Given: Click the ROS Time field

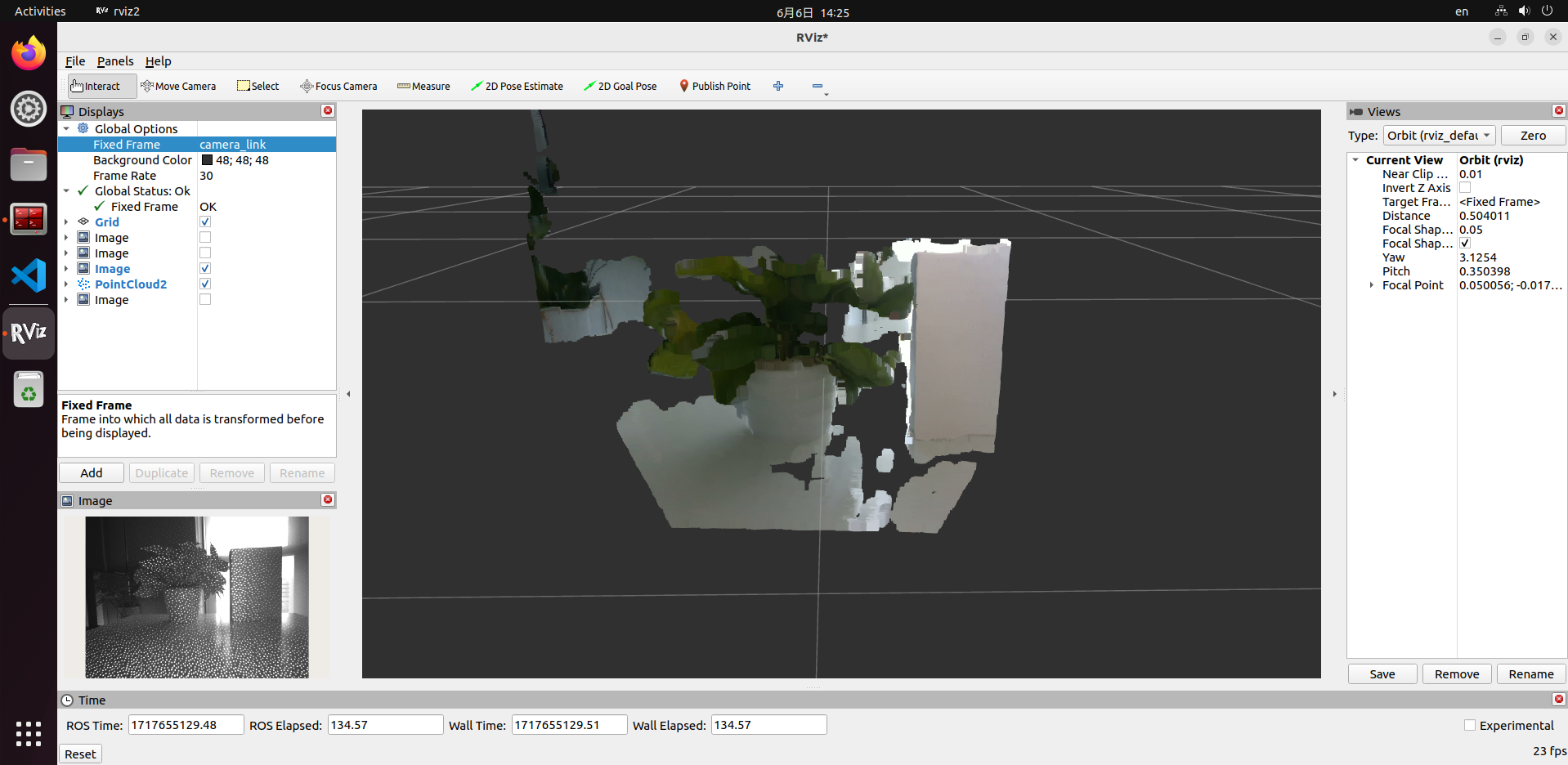Looking at the screenshot, I should click(x=186, y=725).
